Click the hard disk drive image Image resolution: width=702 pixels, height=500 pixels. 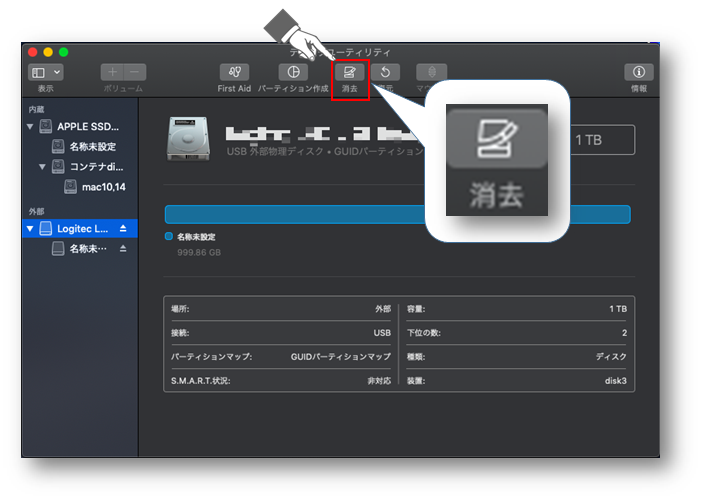coord(188,138)
